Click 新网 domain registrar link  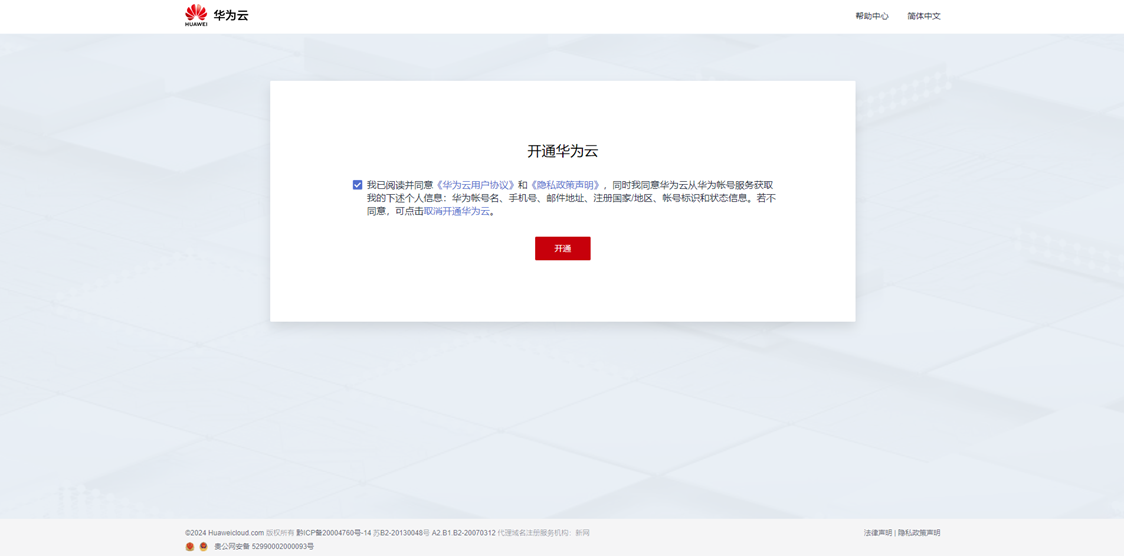(582, 533)
